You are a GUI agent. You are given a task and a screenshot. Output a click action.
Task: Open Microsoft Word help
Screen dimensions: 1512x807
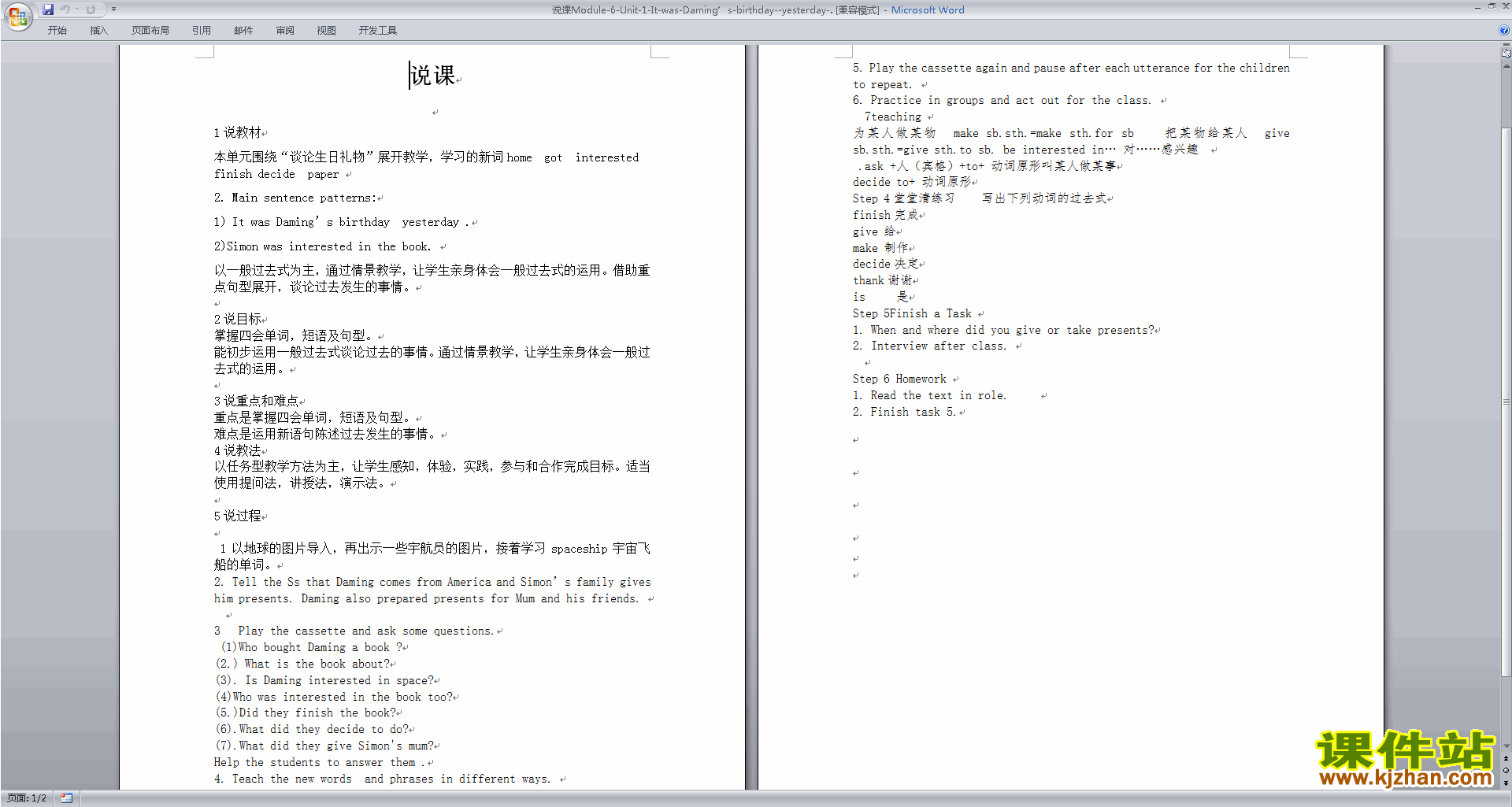coord(1504,30)
